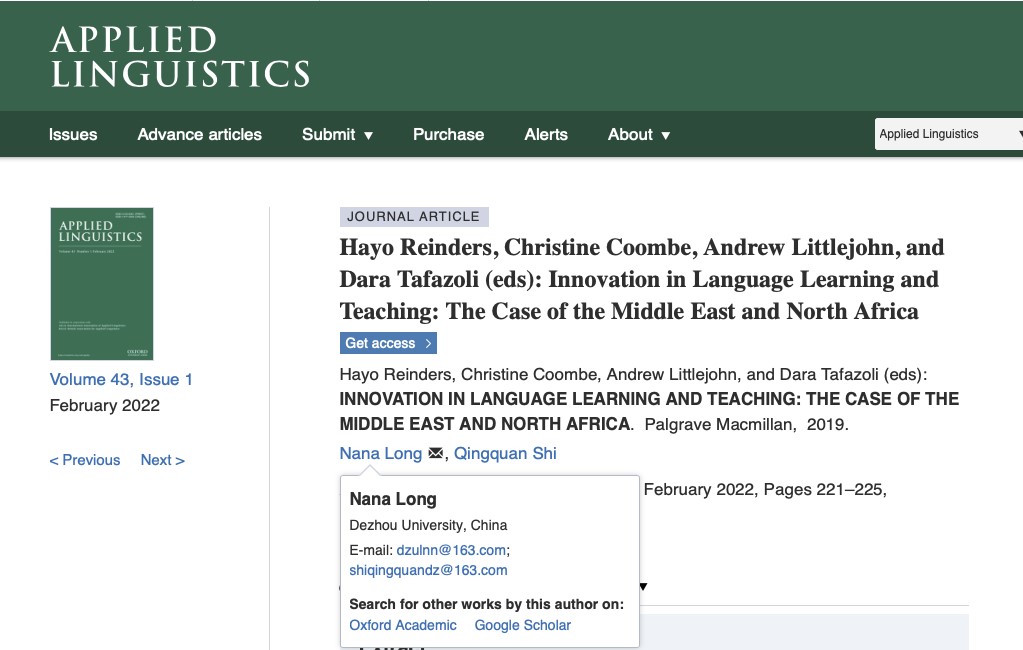Click the Qingquan Shi author link
This screenshot has width=1023, height=650.
point(505,453)
